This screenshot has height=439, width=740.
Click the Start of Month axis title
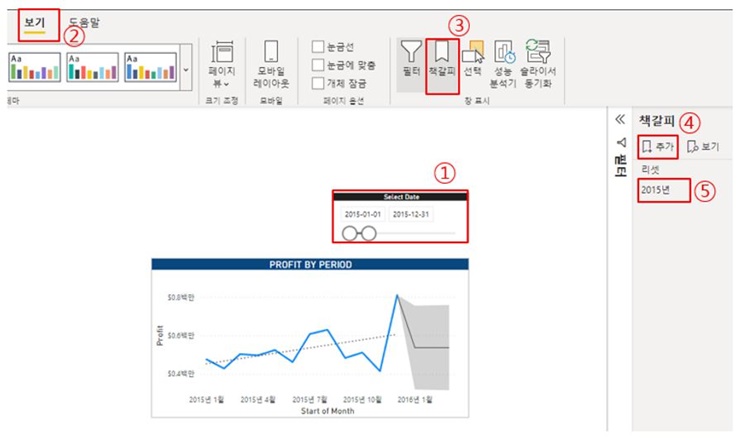pyautogui.click(x=328, y=411)
